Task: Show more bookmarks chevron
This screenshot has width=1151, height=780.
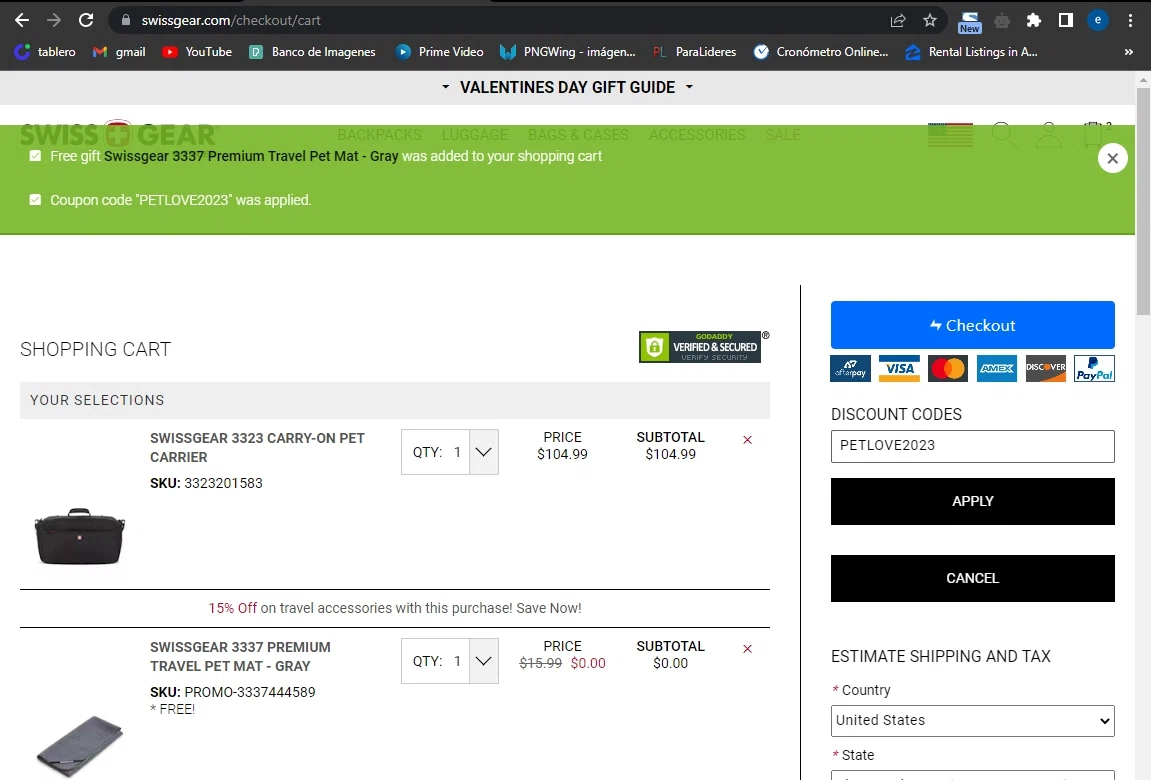Action: tap(1128, 52)
